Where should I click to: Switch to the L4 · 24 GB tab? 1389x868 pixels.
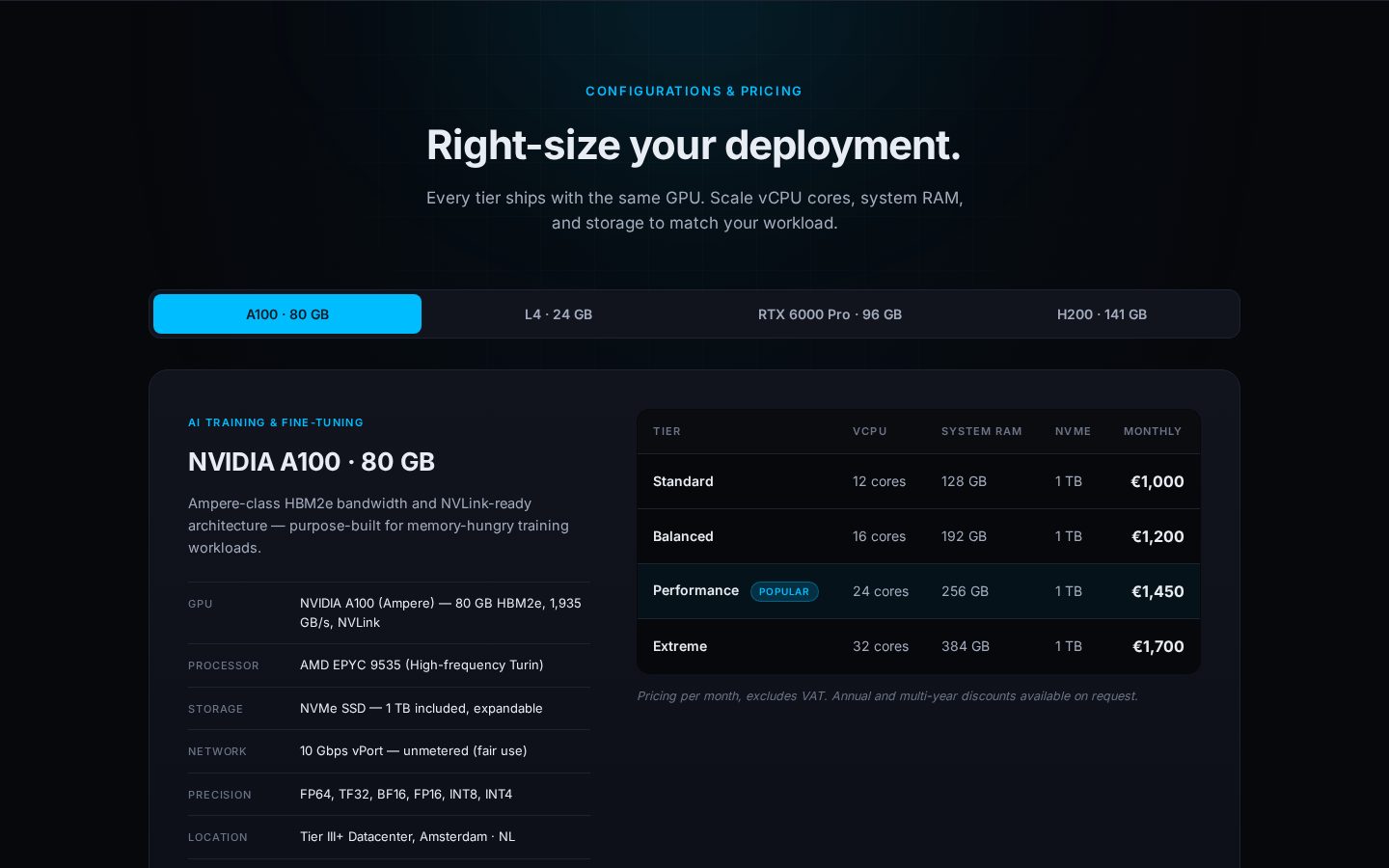[558, 314]
